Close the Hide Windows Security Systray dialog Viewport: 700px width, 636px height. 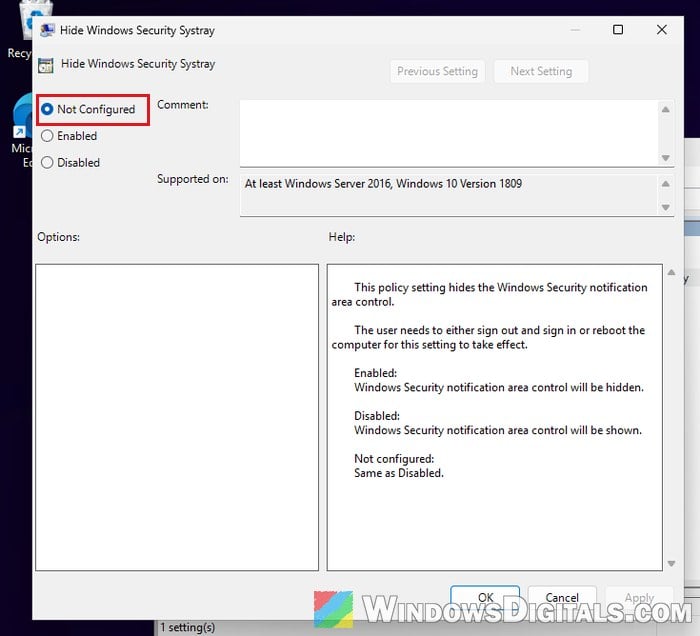(662, 30)
